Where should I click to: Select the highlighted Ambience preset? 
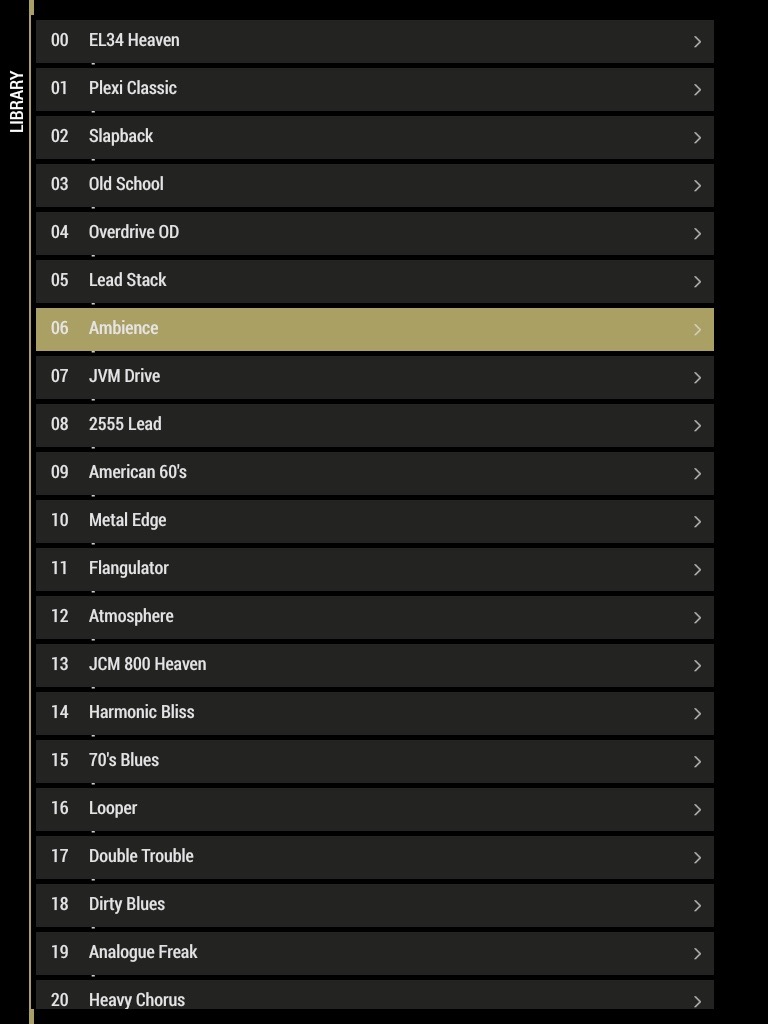tap(375, 329)
